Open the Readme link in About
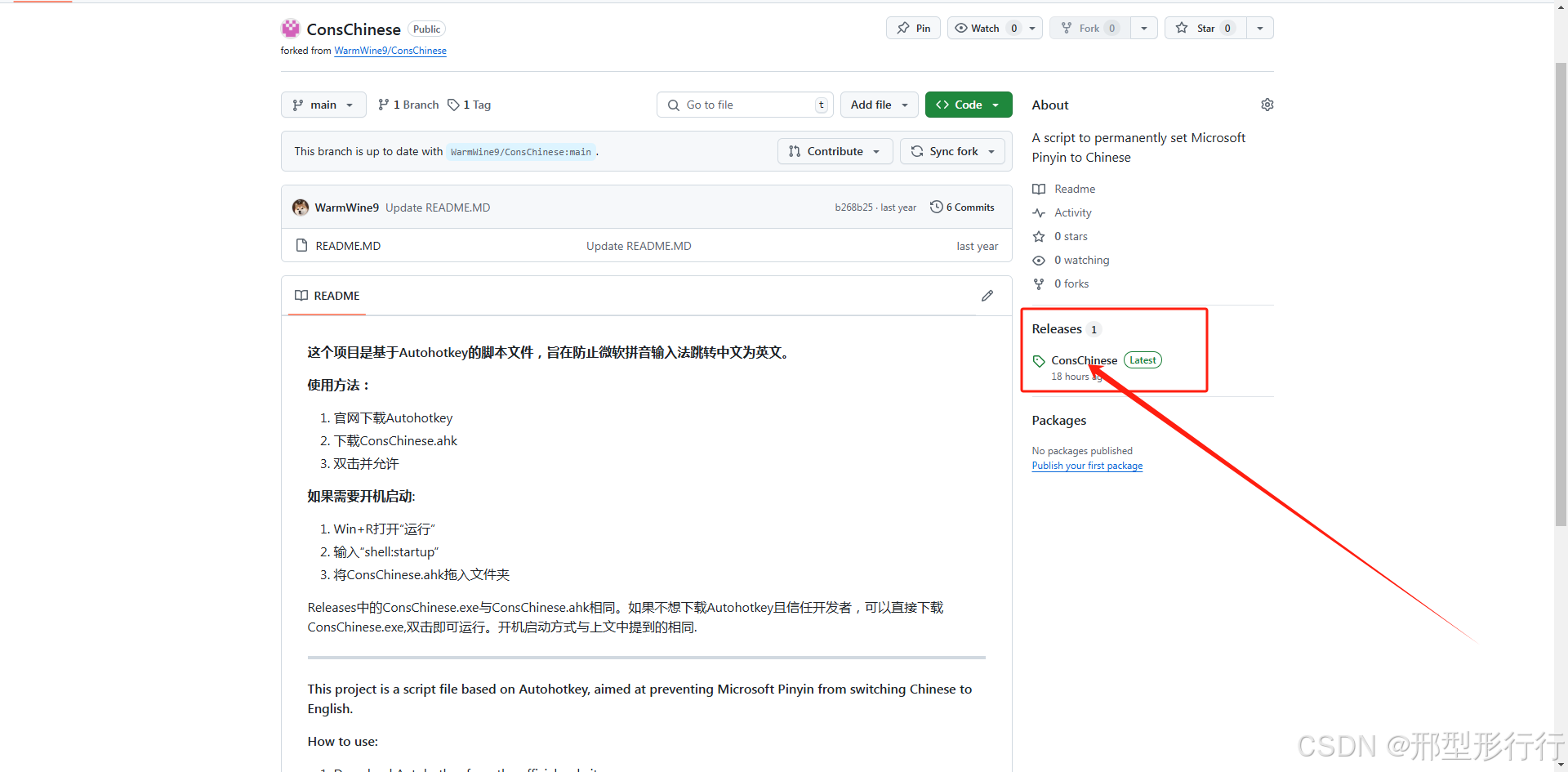Image resolution: width=1568 pixels, height=772 pixels. [1075, 189]
